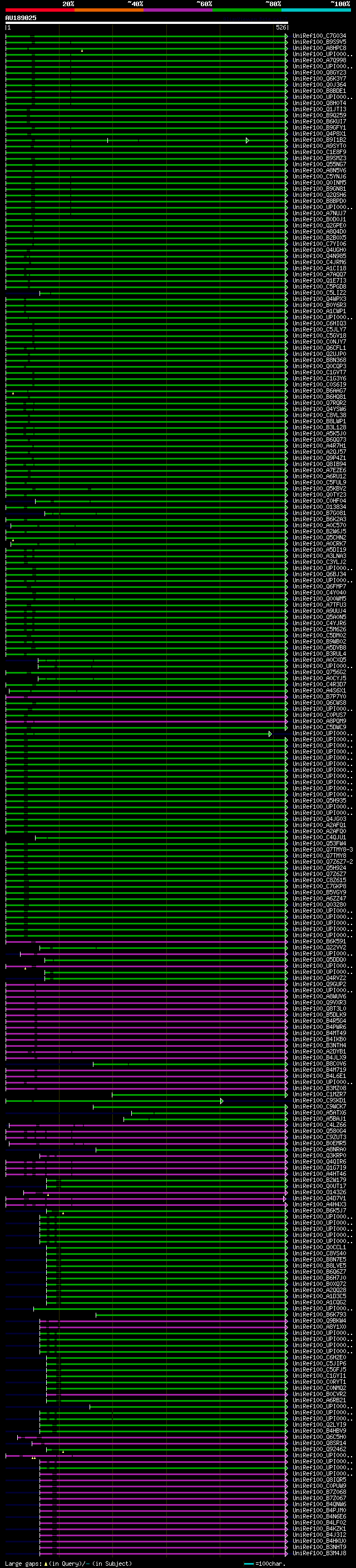Click the purple ~60% identity legend bar

[x=177, y=10]
